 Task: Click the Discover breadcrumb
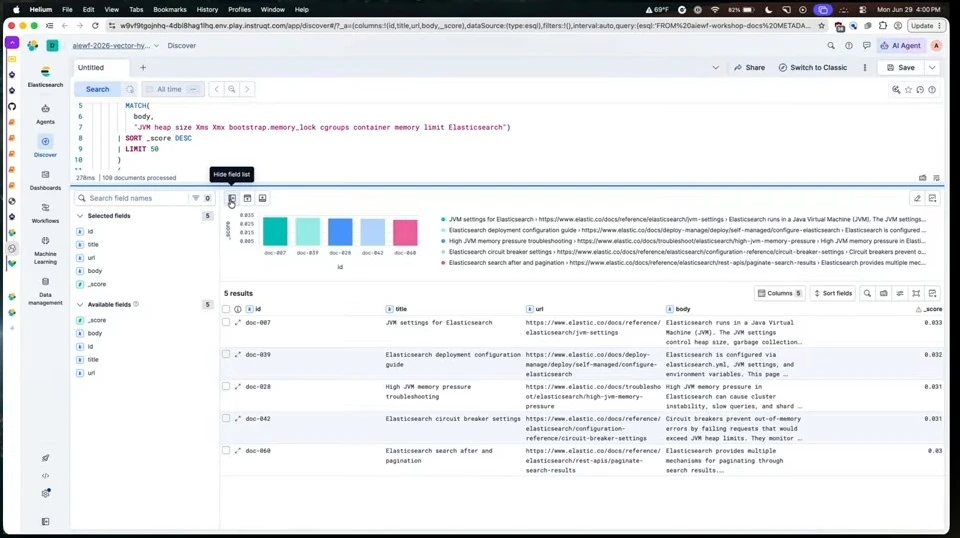click(182, 45)
